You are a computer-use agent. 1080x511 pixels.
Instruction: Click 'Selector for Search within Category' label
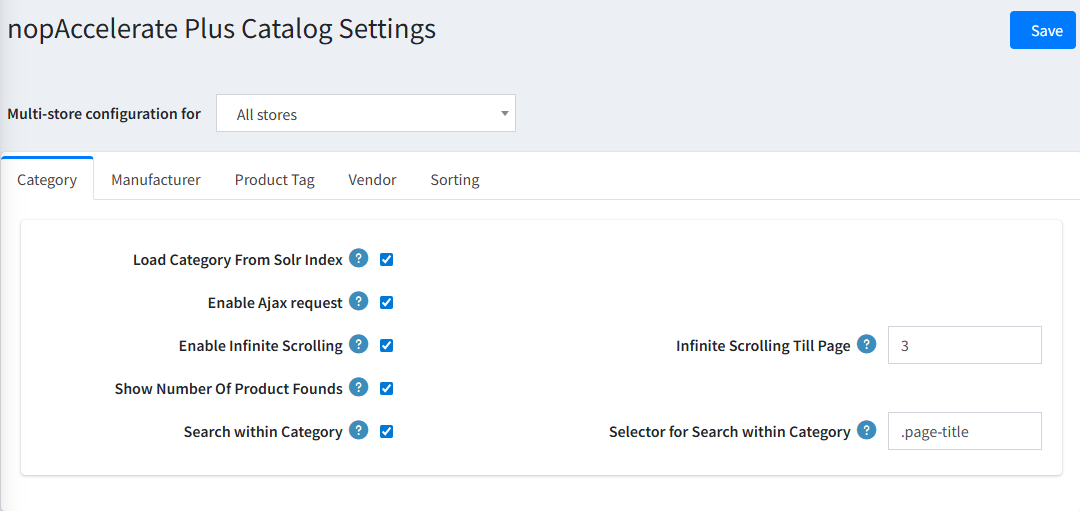(729, 432)
